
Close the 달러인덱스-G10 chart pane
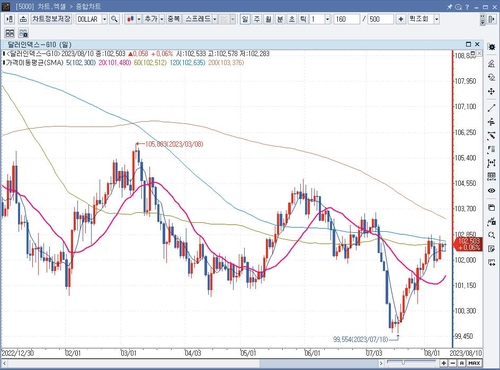tap(477, 44)
